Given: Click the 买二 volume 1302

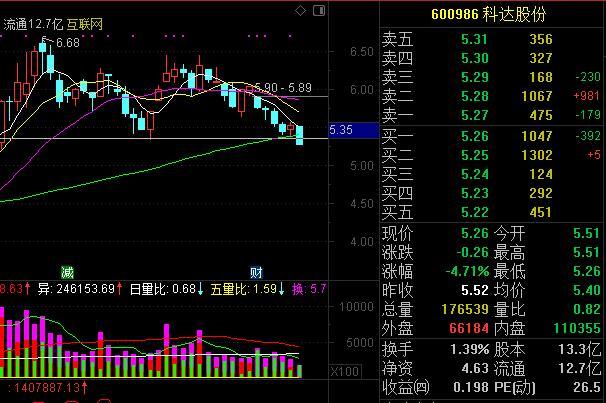Looking at the screenshot, I should coord(537,155).
